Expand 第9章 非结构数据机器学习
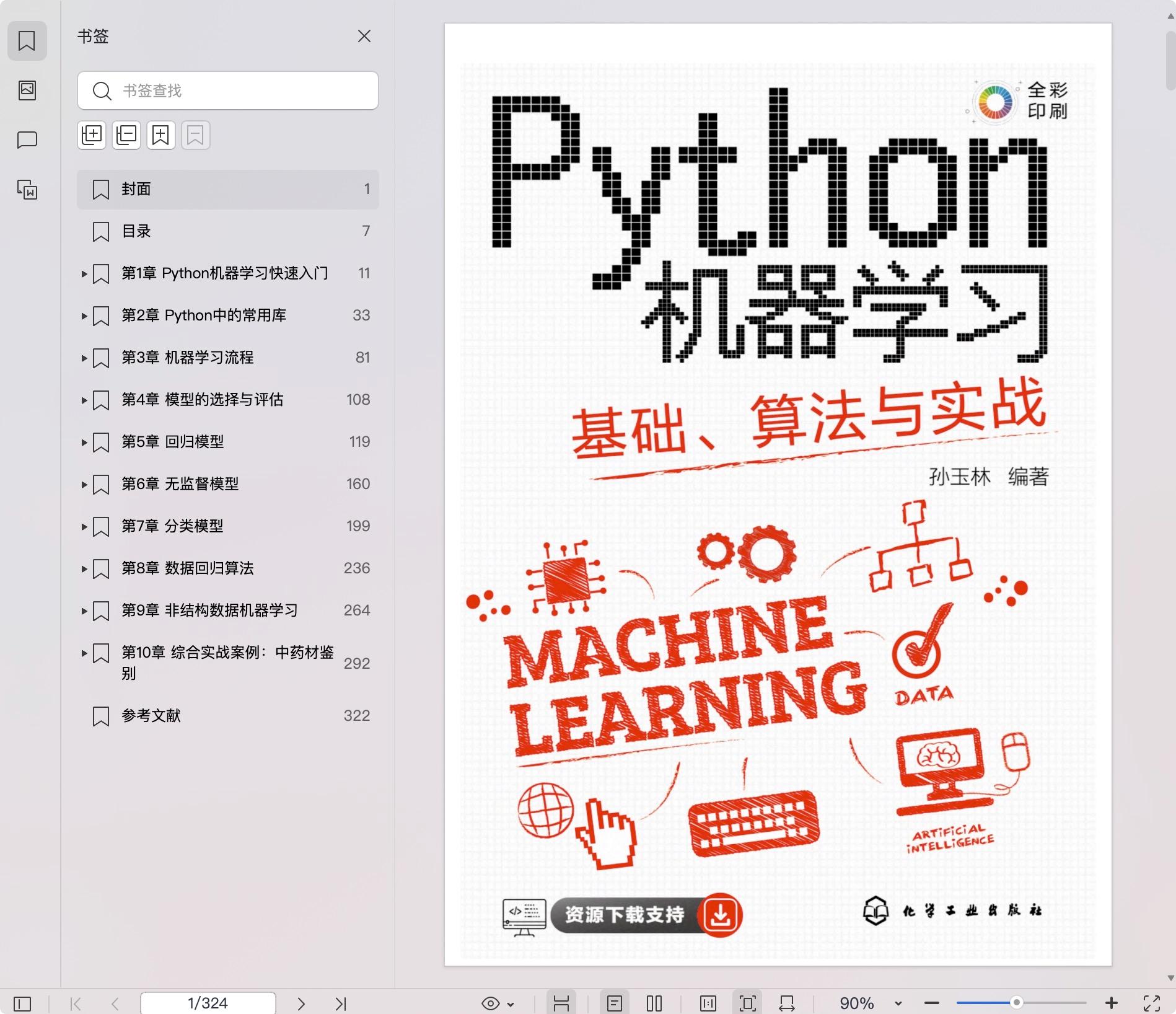The width and height of the screenshot is (1176, 1014). pos(84,611)
